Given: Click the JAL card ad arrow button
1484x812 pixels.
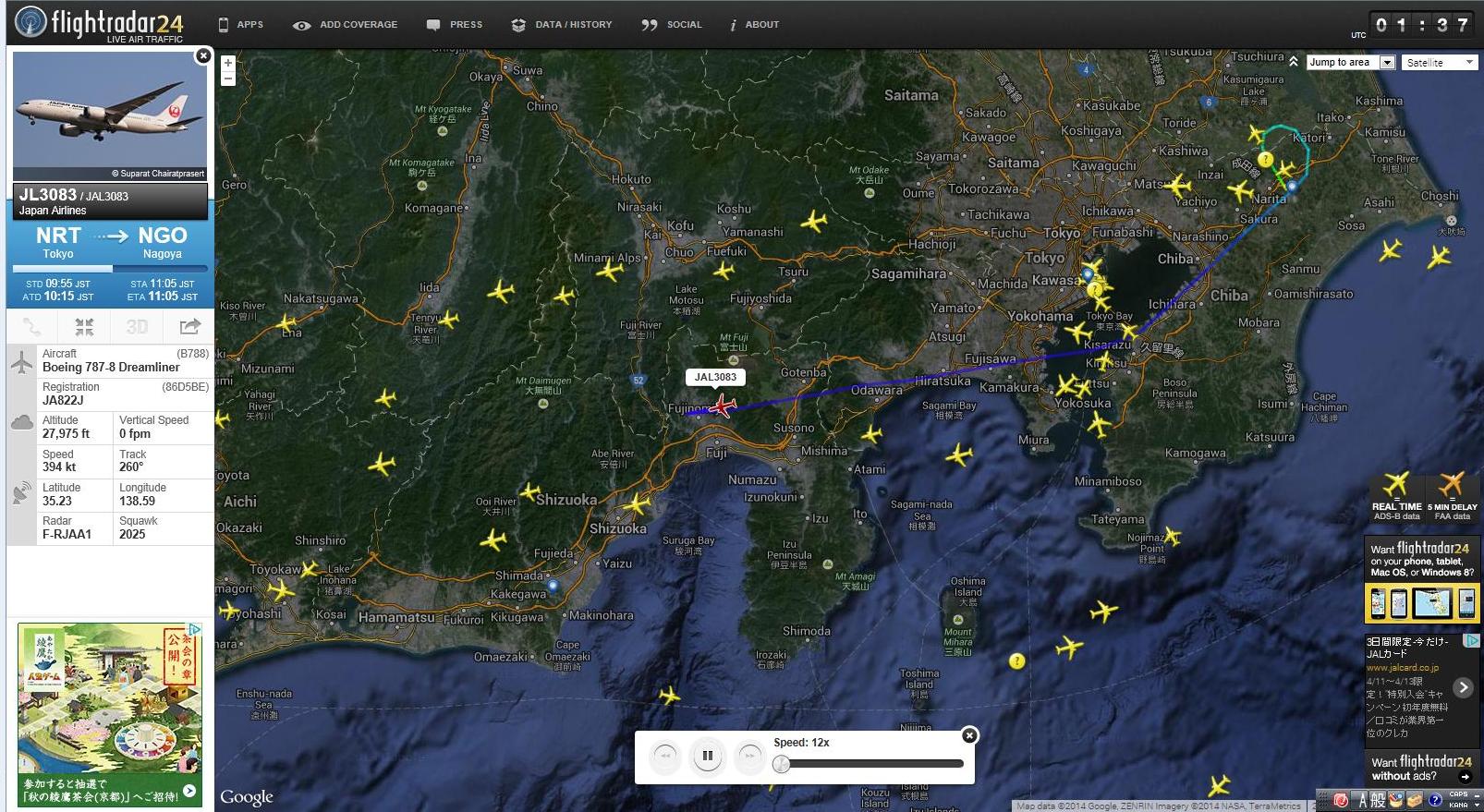Looking at the screenshot, I should (x=1463, y=687).
